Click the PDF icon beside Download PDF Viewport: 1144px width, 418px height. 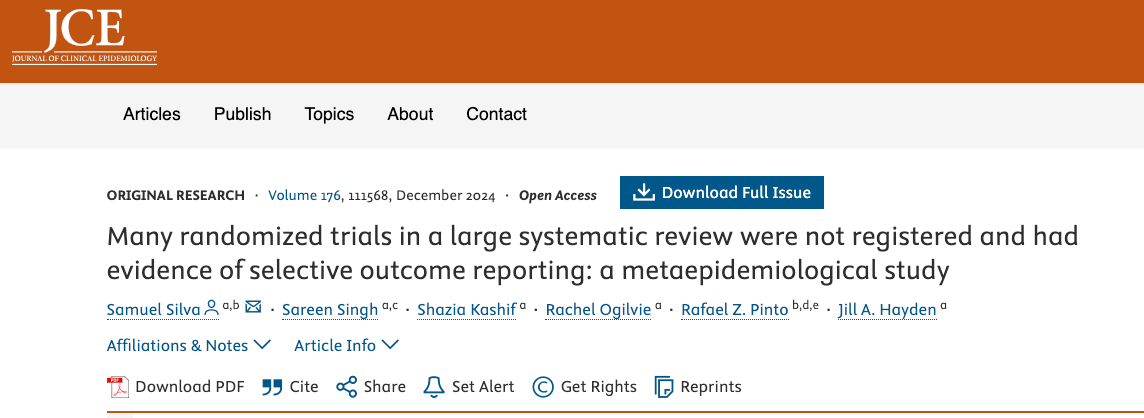point(119,387)
